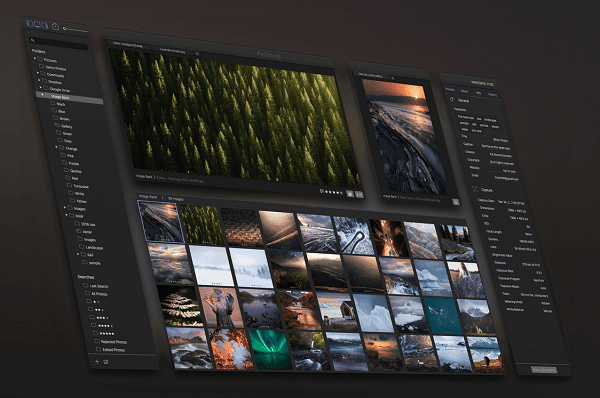Select the teal ocean whale thumbnail
This screenshot has height=398, width=600.
[442, 316]
